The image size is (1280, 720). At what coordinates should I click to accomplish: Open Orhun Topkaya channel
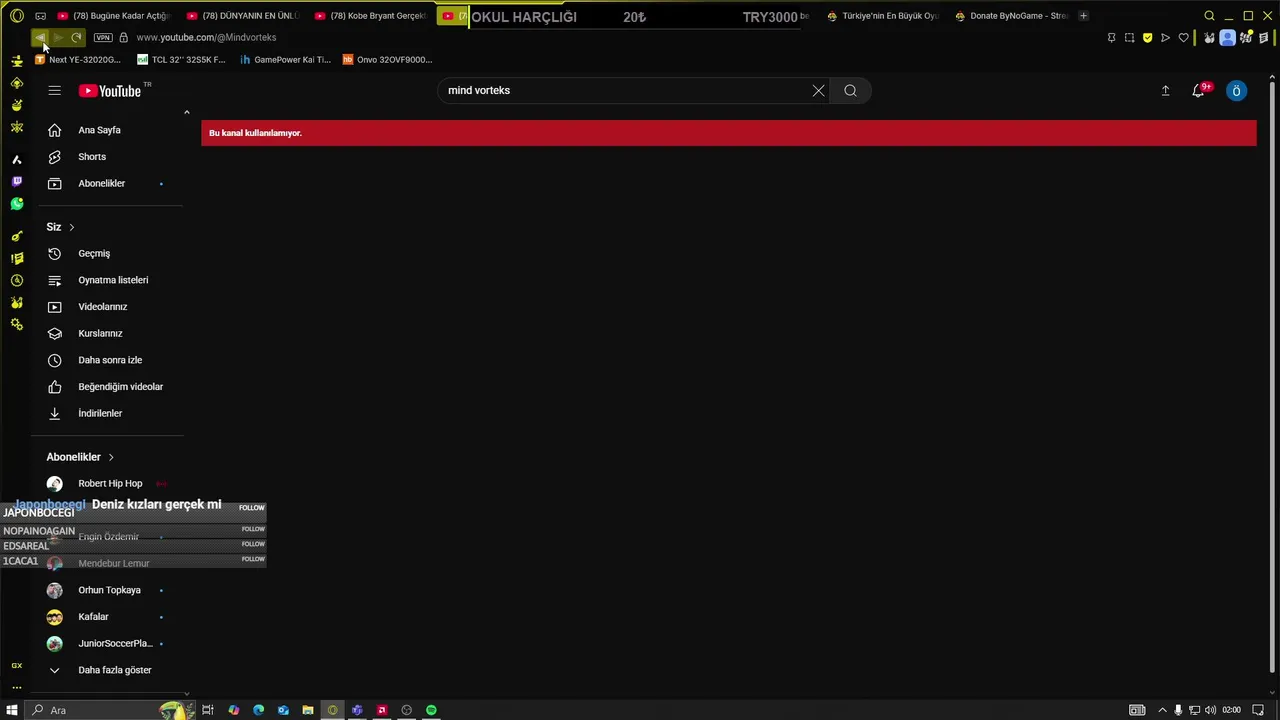[x=110, y=590]
